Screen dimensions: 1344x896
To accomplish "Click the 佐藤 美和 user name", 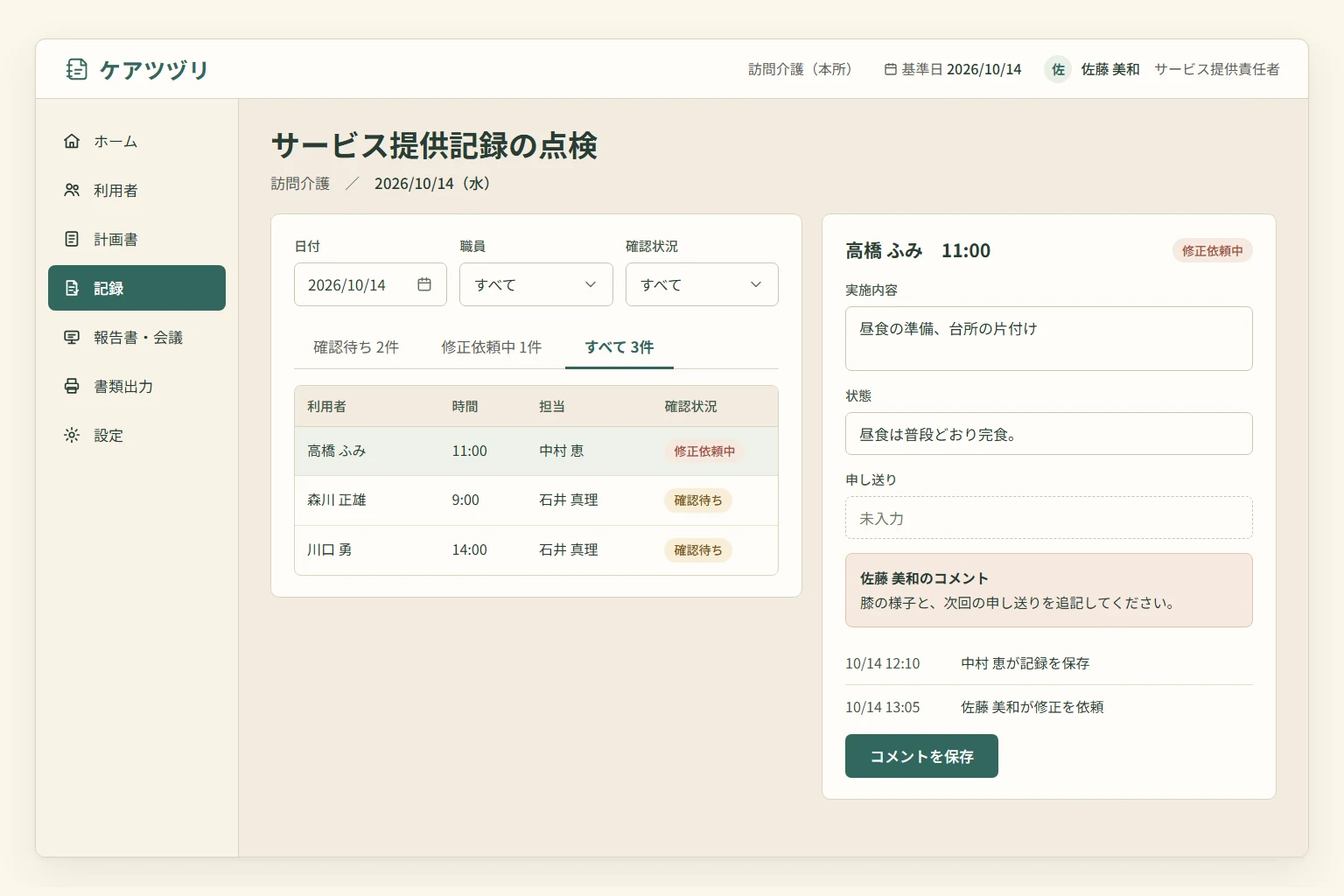I will tap(1110, 69).
